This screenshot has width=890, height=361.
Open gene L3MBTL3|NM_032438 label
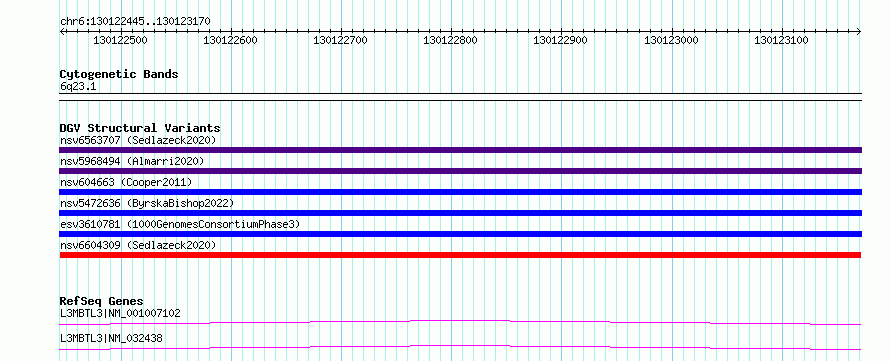[x=111, y=338]
